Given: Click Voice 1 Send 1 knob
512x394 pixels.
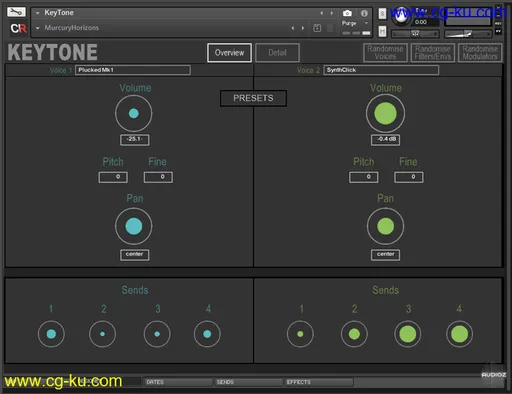Looking at the screenshot, I should click(51, 334).
